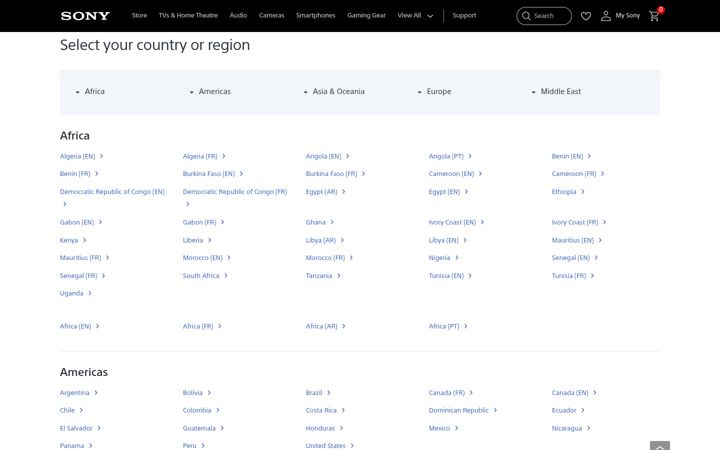Screen dimensions: 720x450
Task: Expand the View All dropdown
Action: 415,16
